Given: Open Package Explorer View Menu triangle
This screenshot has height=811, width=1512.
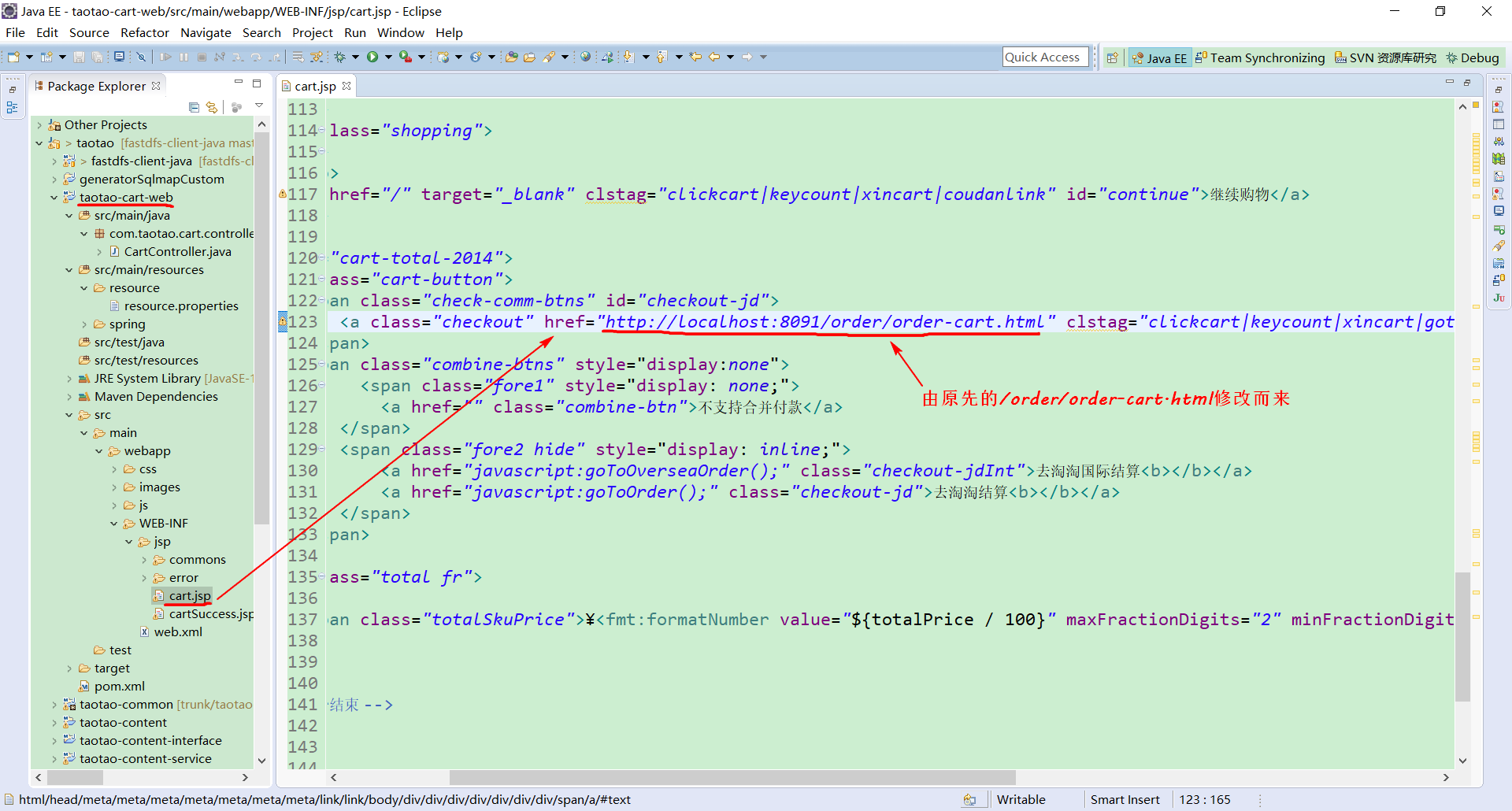Looking at the screenshot, I should coord(259,106).
